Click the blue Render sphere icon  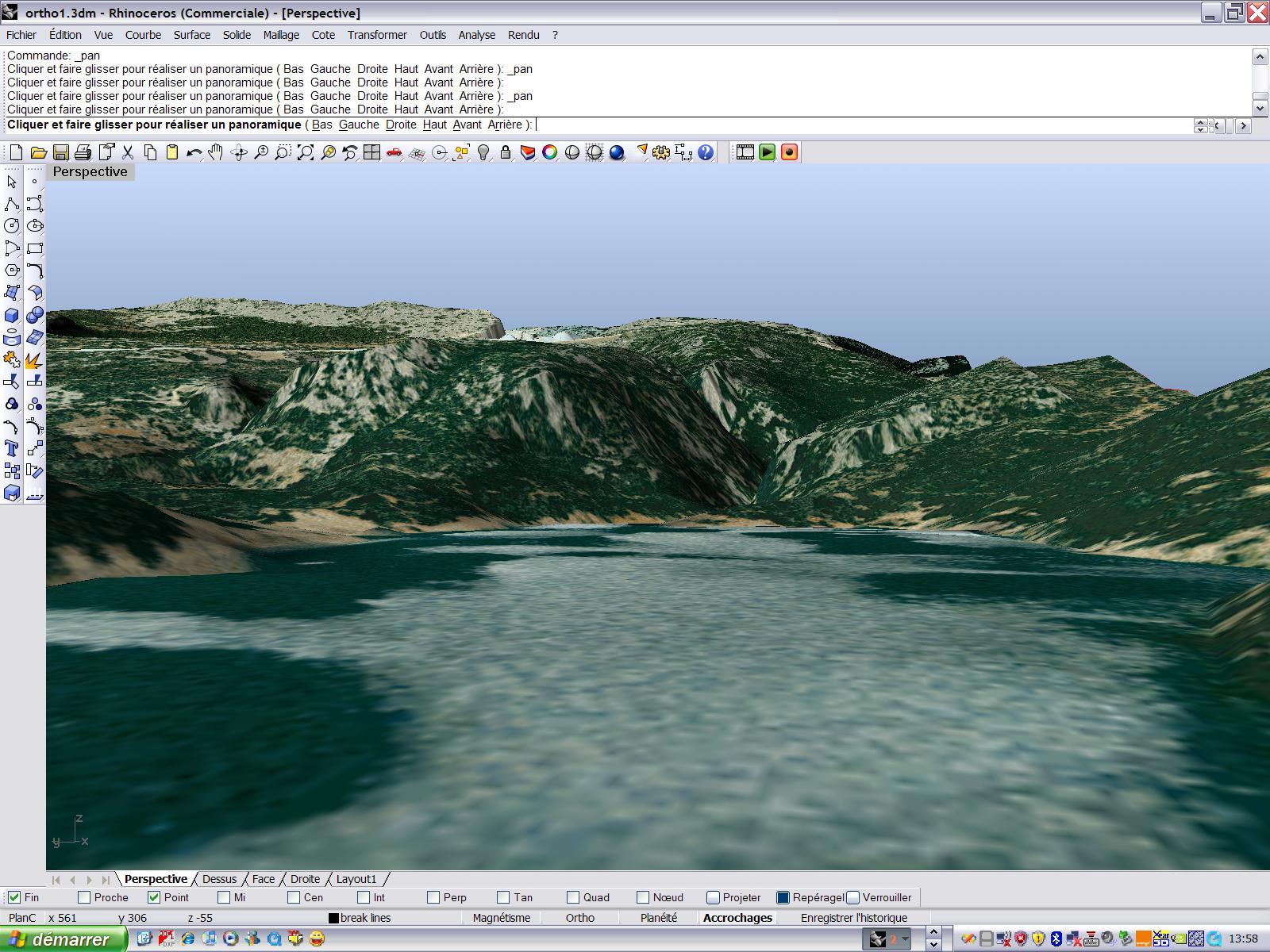click(x=617, y=152)
